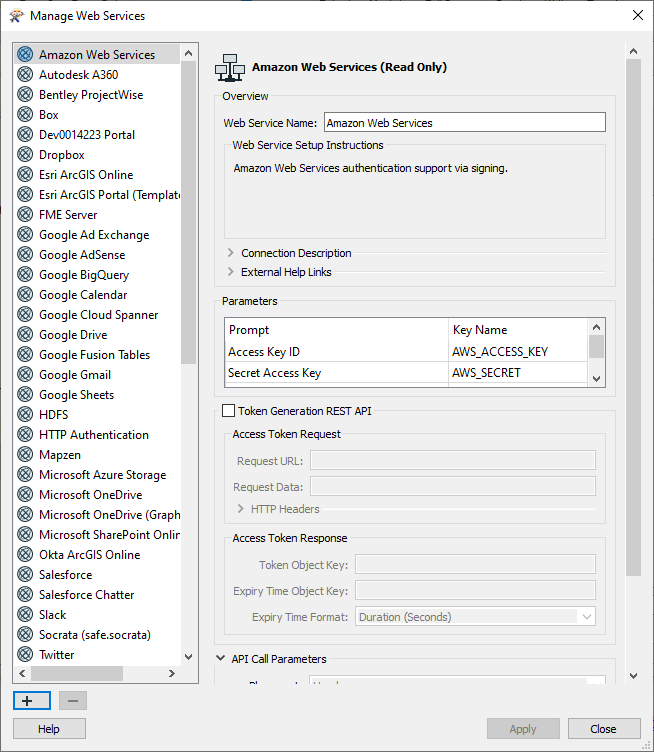Click the FME Server service icon
The image size is (654, 752).
click(25, 214)
